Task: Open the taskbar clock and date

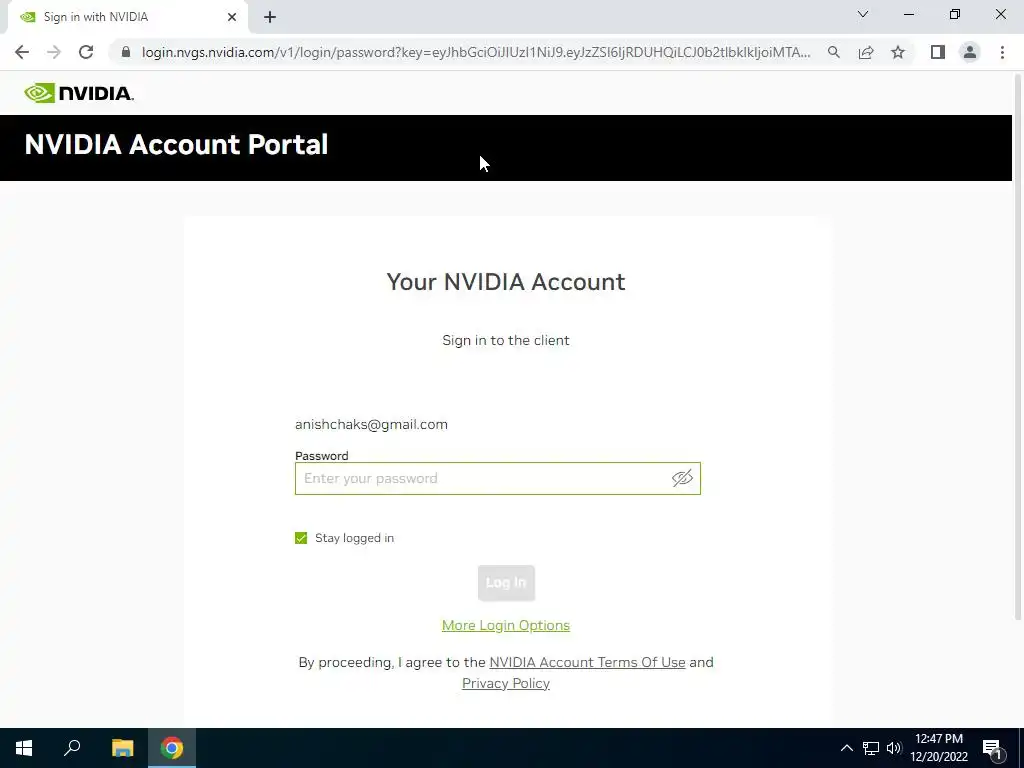Action: pyautogui.click(x=939, y=748)
